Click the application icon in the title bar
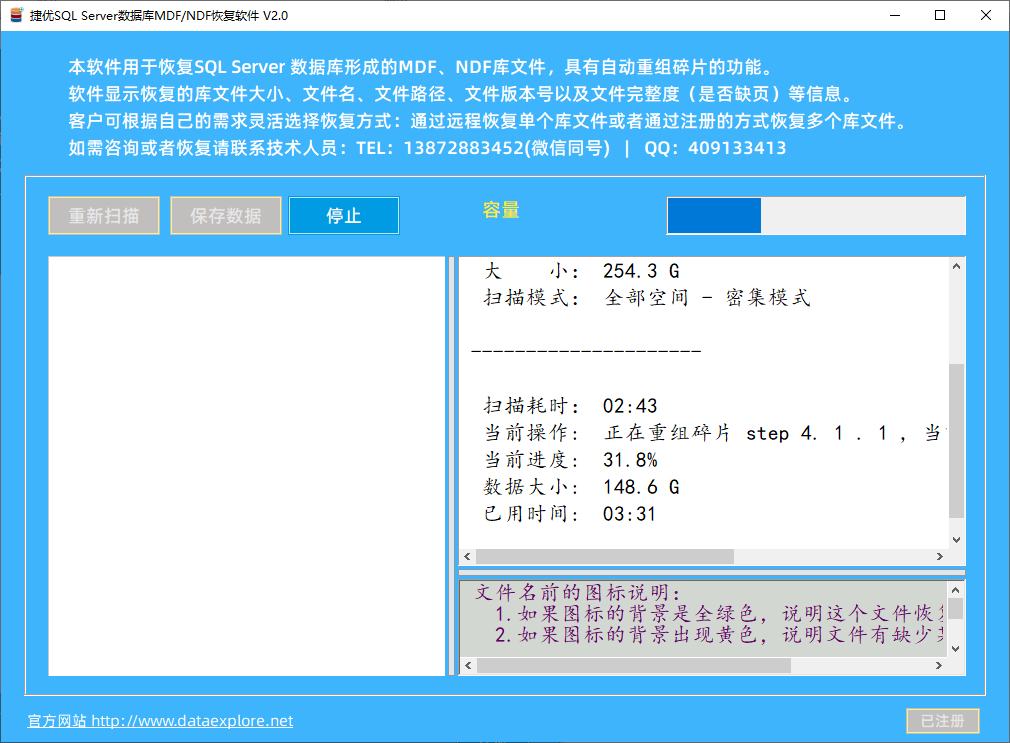Viewport: 1010px width, 743px height. (16, 15)
